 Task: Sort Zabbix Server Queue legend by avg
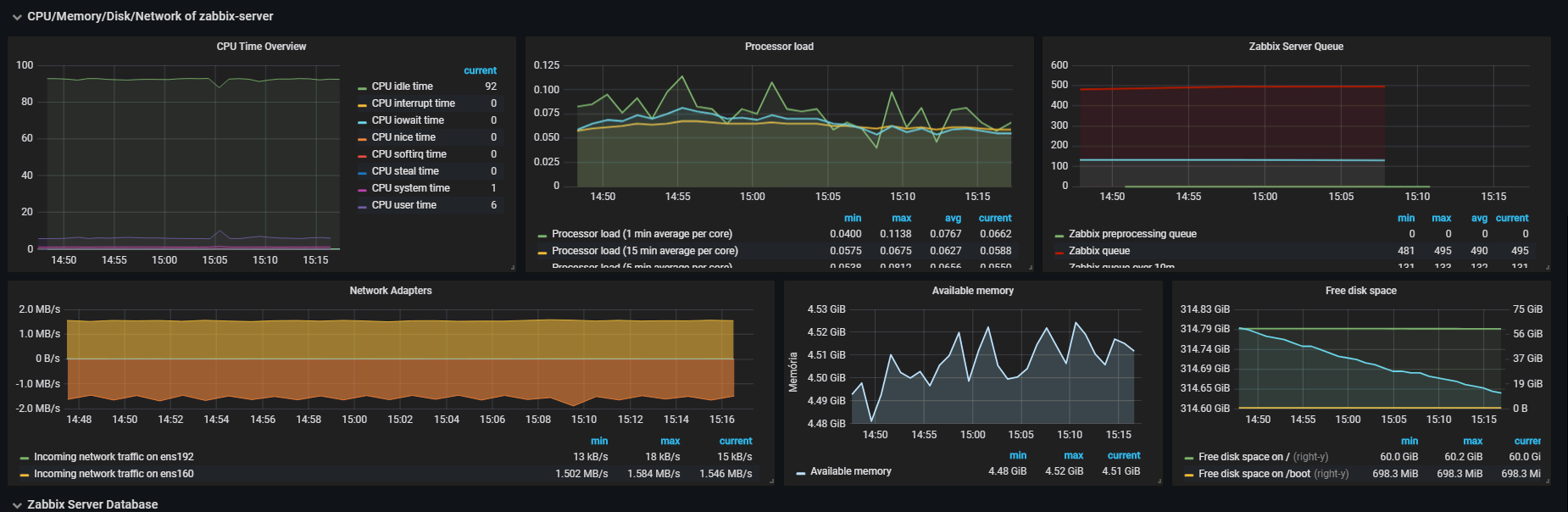pyautogui.click(x=1479, y=218)
